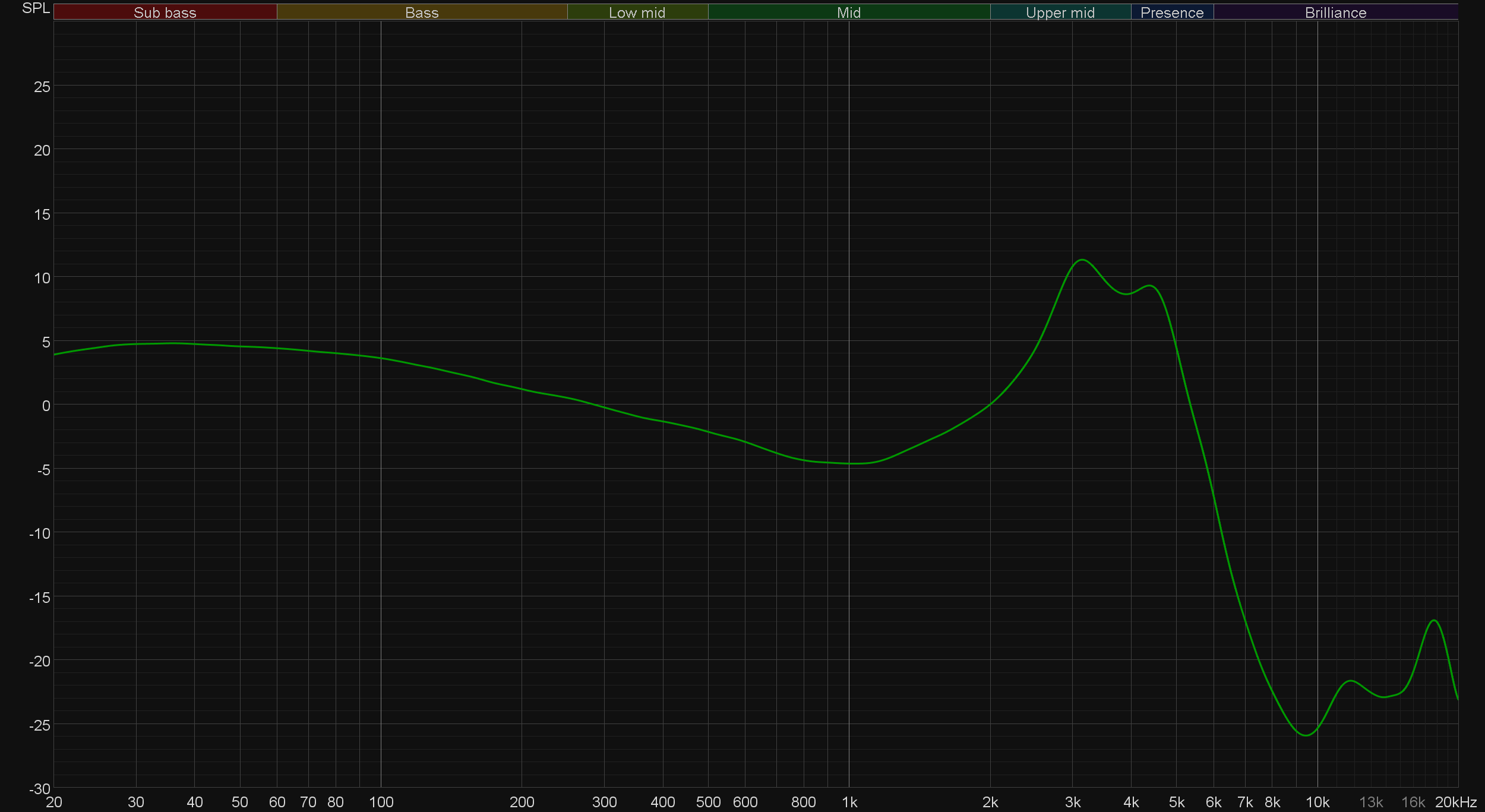This screenshot has width=1485, height=812.
Task: Select the Low mid band header
Action: pyautogui.click(x=637, y=12)
